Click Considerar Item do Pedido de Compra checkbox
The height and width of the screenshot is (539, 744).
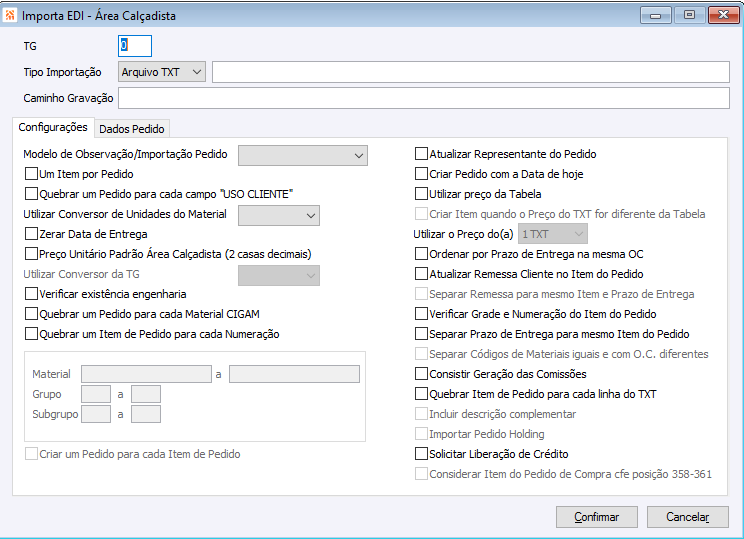pos(421,474)
